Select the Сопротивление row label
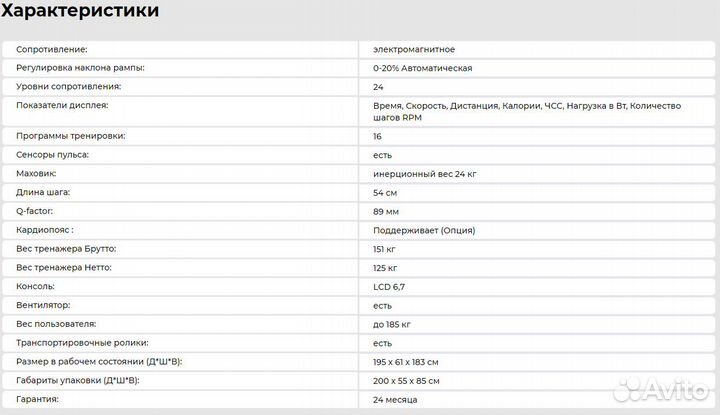720x415 pixels. tap(52, 49)
